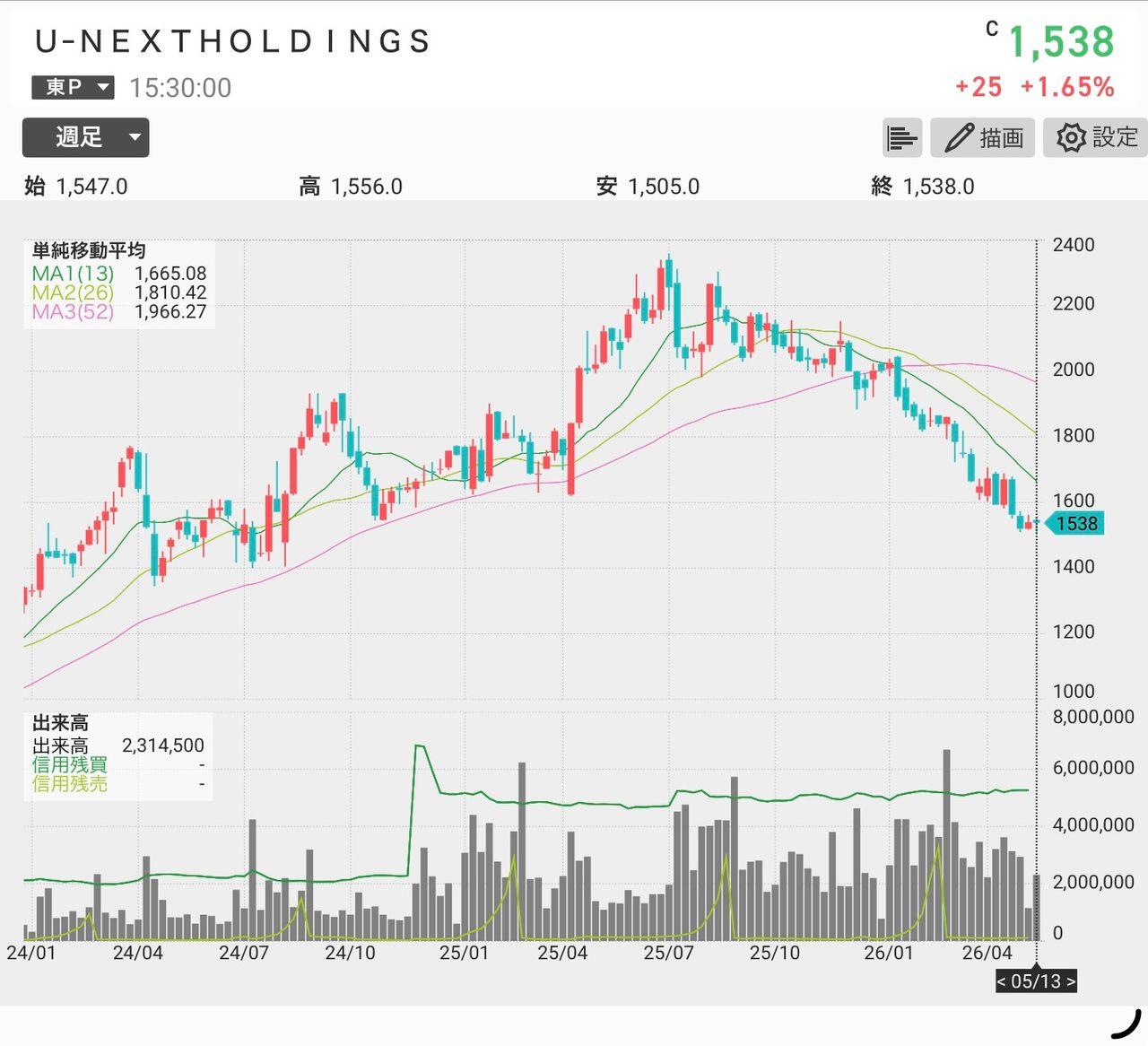
Task: Click the 24/01 date axis label
Action: coord(31,953)
